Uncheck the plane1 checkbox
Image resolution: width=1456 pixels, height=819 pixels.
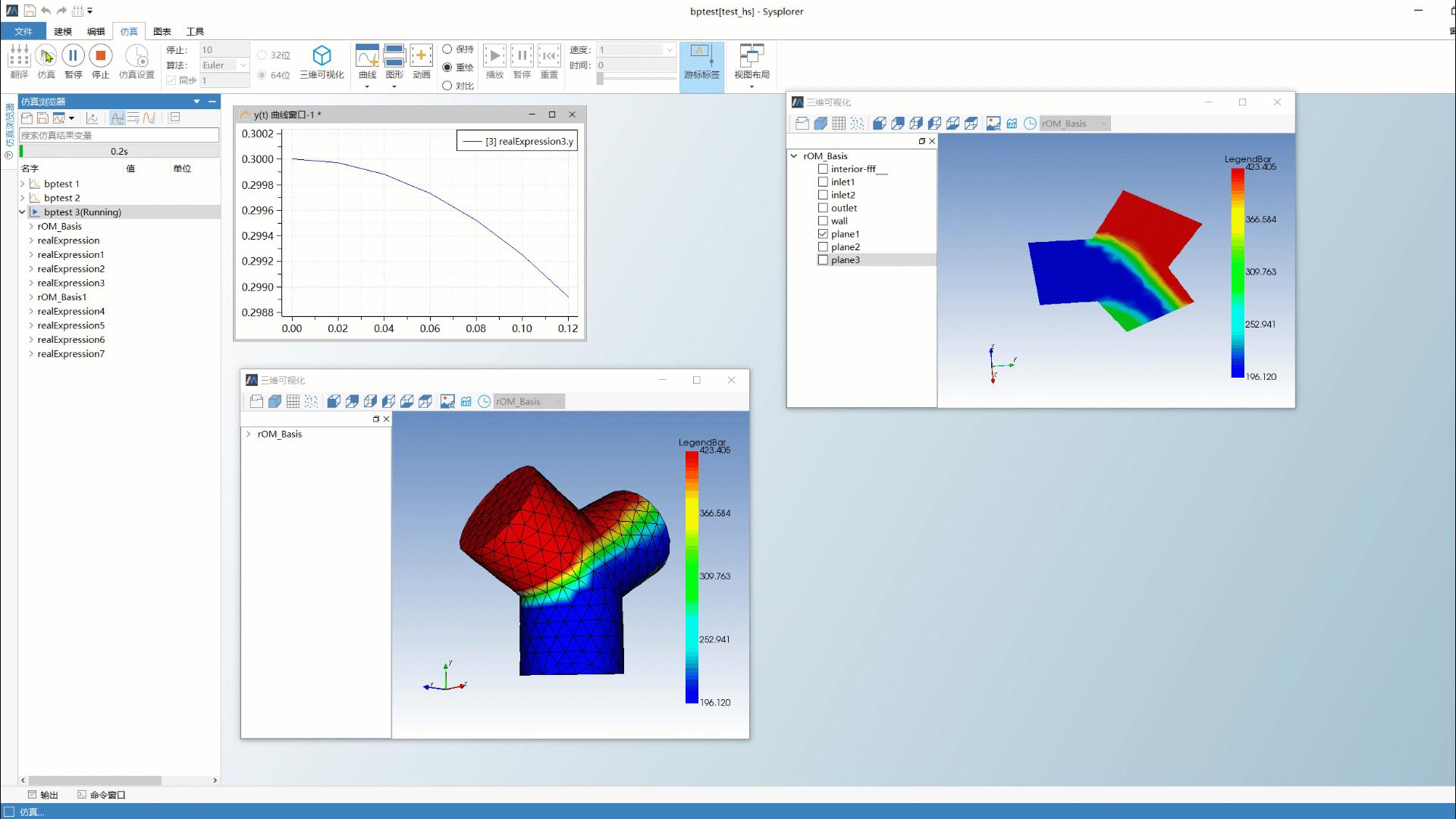(x=823, y=234)
